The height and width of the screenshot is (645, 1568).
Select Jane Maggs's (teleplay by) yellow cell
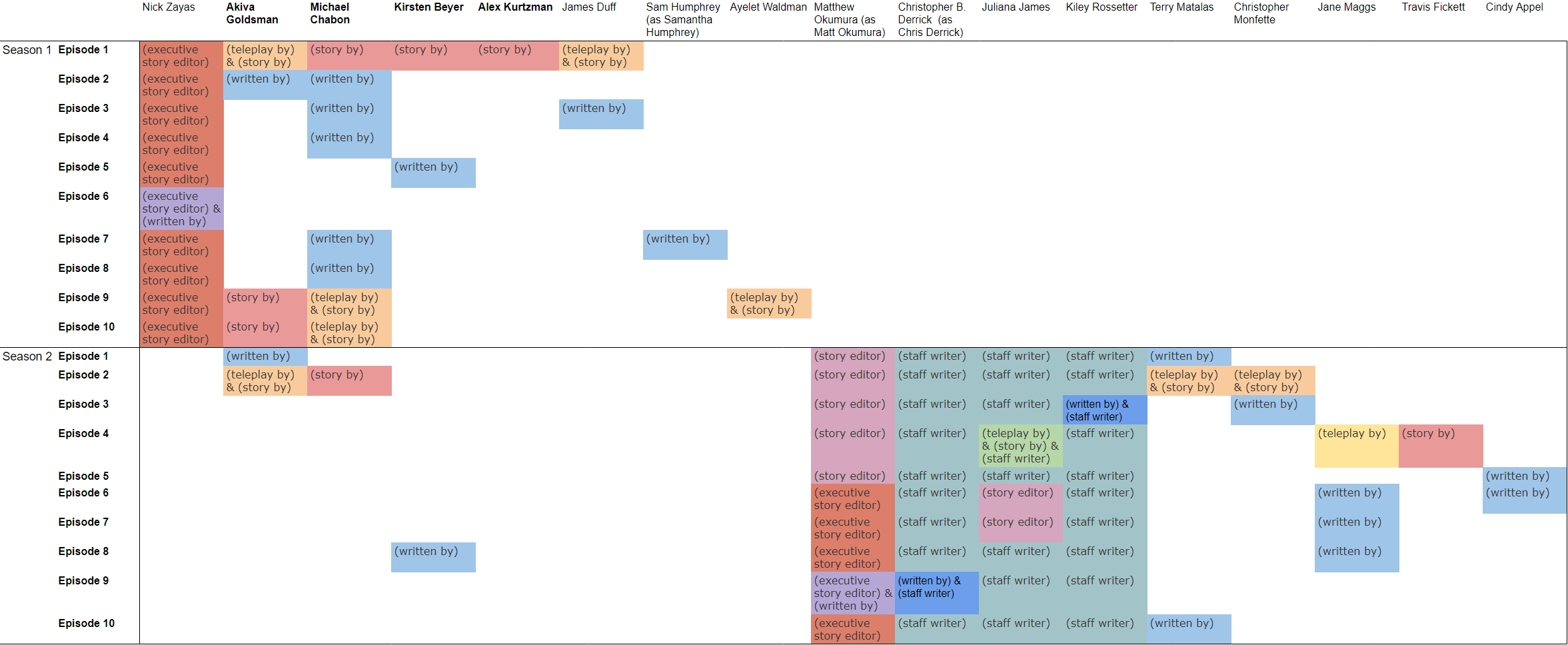(x=1357, y=446)
